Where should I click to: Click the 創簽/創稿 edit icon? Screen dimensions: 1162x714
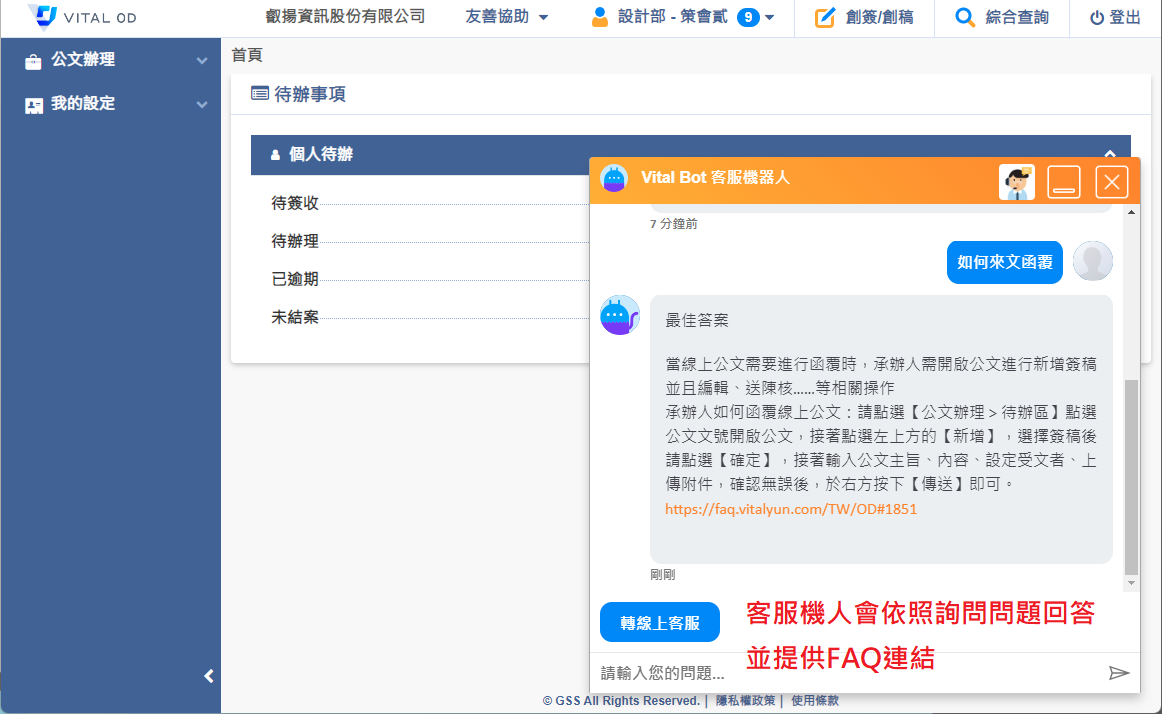click(x=825, y=17)
